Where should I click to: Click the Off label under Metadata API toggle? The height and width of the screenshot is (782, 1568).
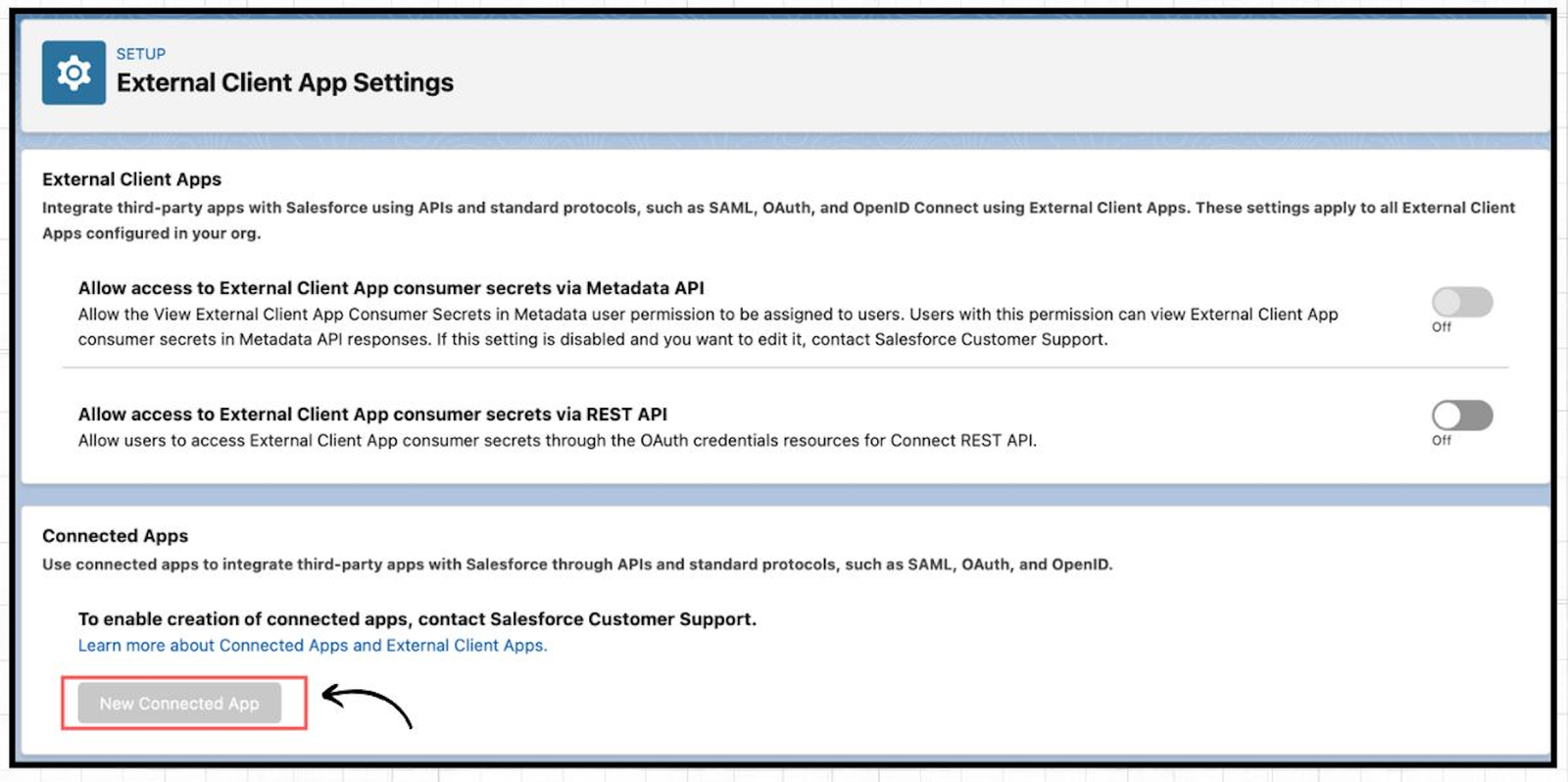pyautogui.click(x=1442, y=327)
